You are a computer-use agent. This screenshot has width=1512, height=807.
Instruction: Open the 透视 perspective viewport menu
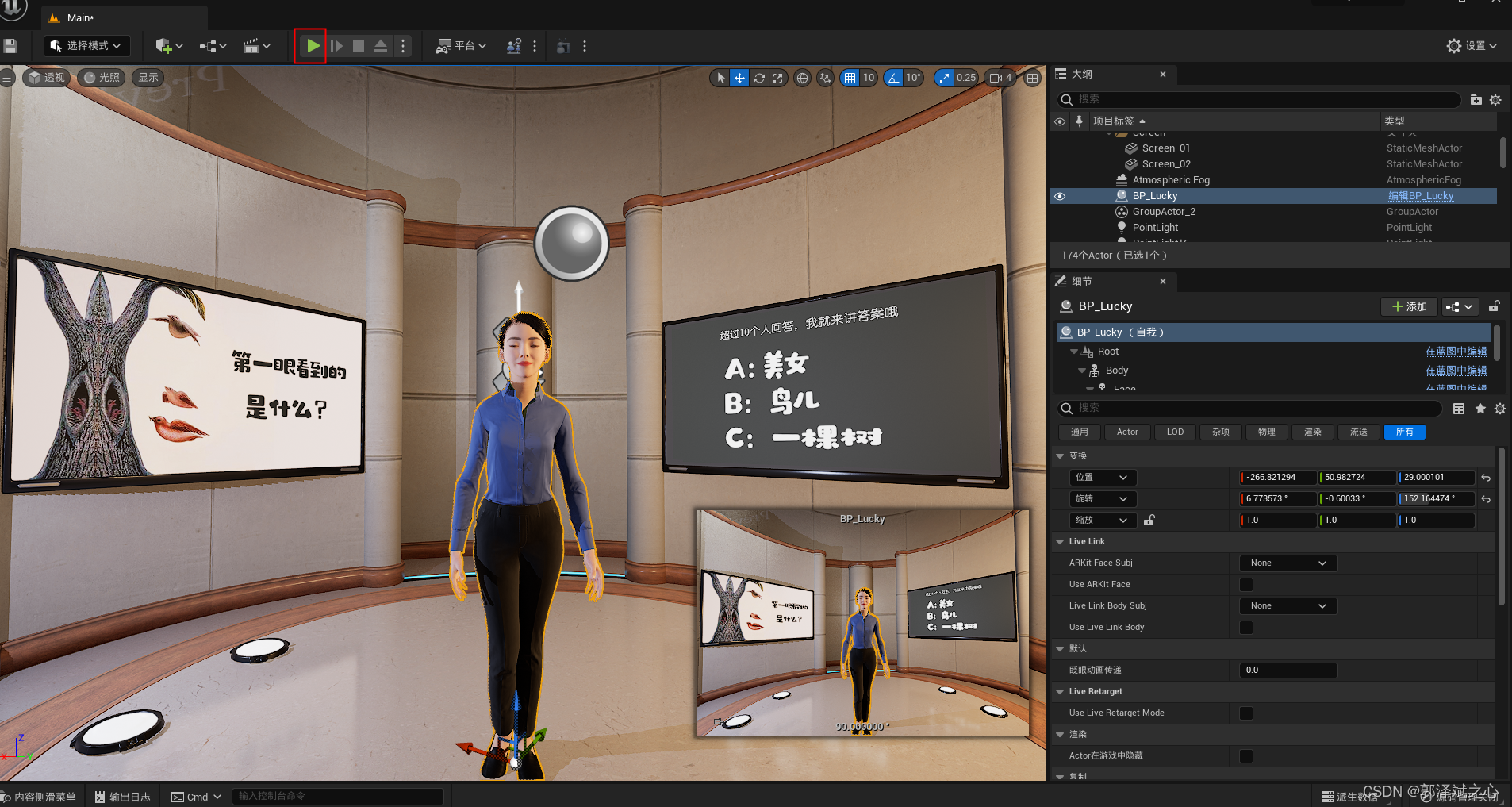point(46,78)
